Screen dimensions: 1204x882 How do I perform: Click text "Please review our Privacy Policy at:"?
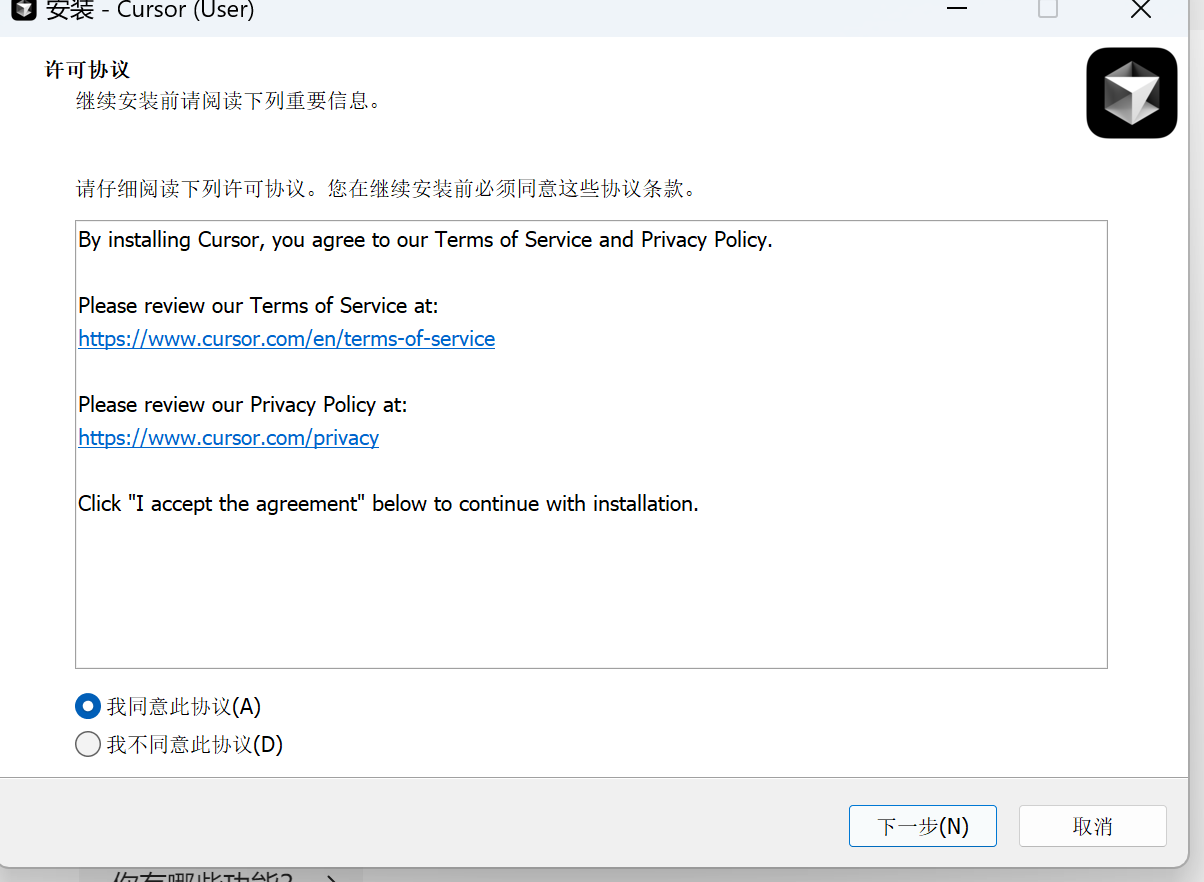(x=243, y=404)
